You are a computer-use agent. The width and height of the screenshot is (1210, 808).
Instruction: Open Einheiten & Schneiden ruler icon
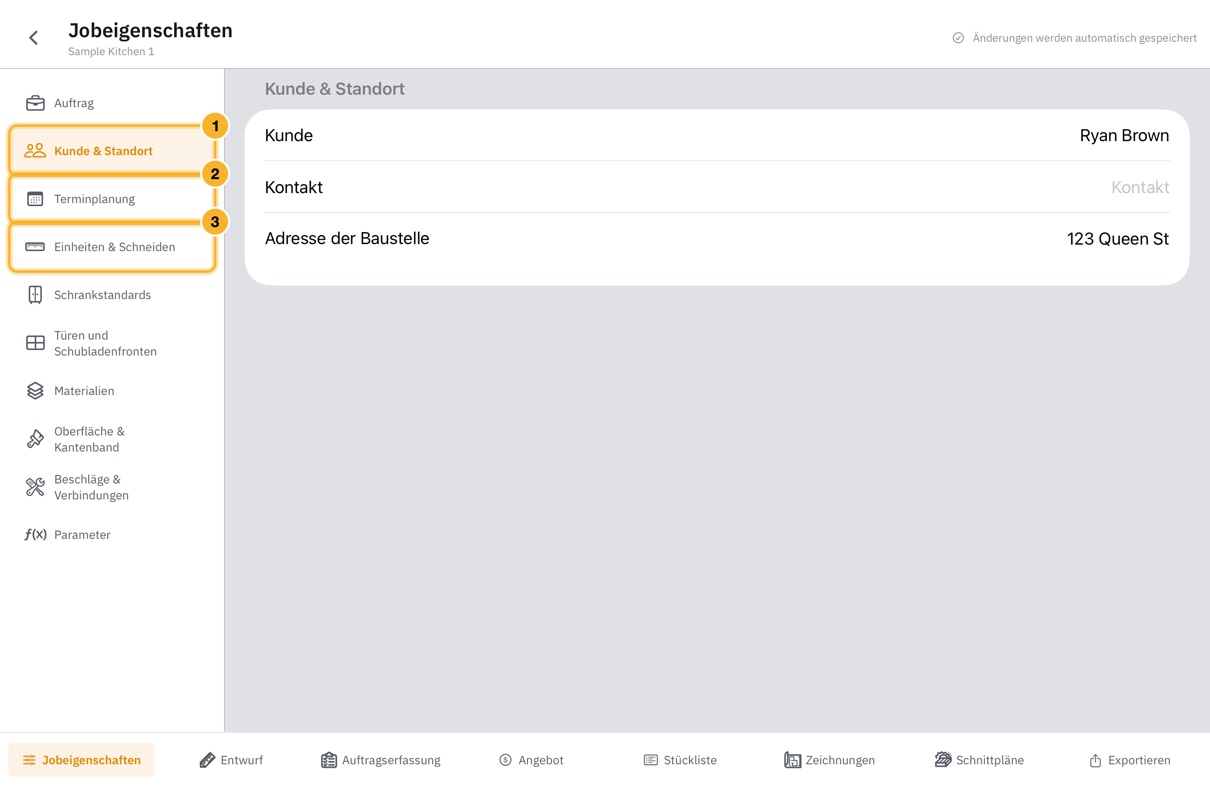pyautogui.click(x=35, y=247)
